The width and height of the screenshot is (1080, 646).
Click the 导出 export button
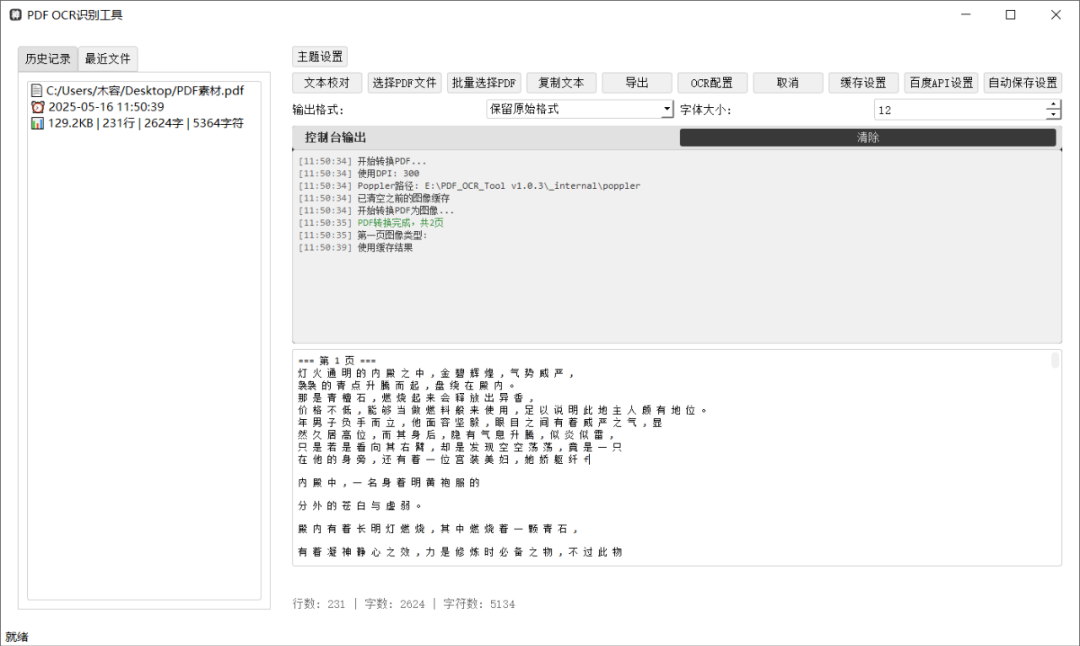coord(636,83)
